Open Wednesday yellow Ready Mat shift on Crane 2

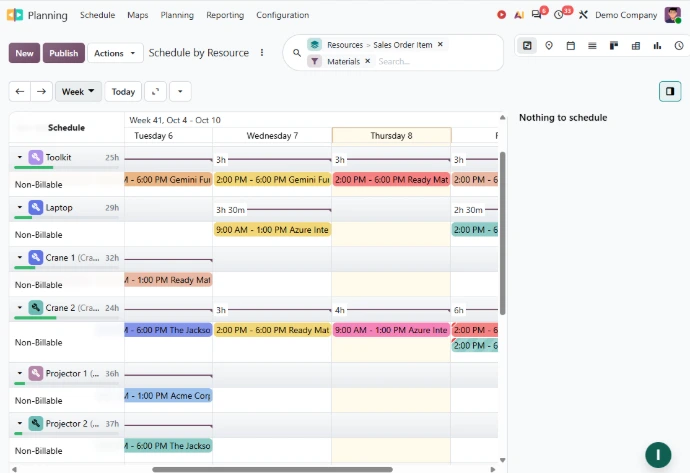coord(272,330)
